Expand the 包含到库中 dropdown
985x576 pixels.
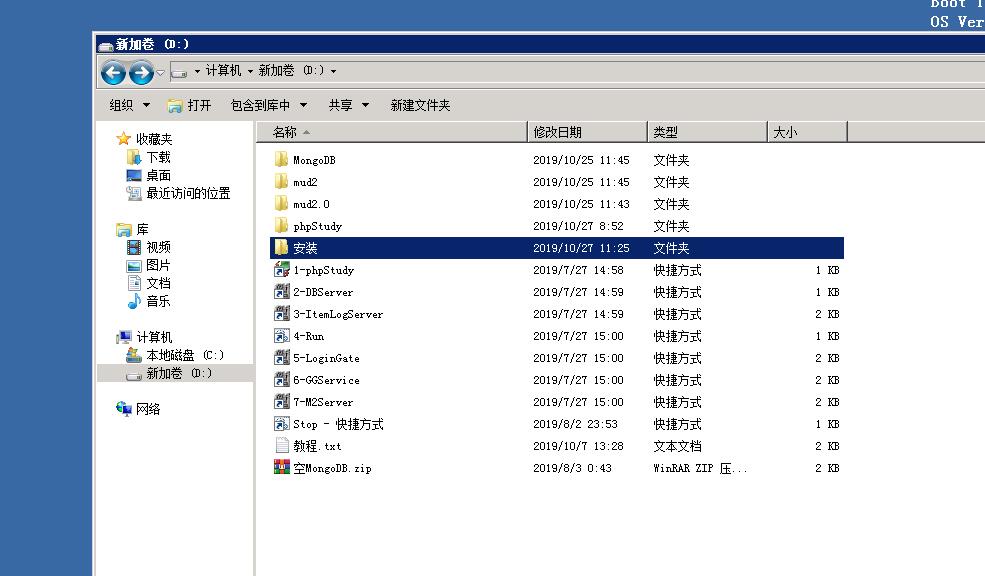click(268, 105)
